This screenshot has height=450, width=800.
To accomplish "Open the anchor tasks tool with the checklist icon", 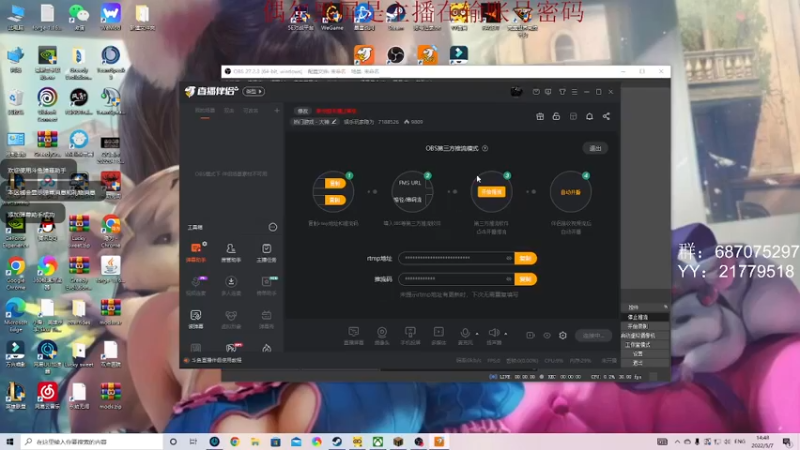I will click(266, 252).
